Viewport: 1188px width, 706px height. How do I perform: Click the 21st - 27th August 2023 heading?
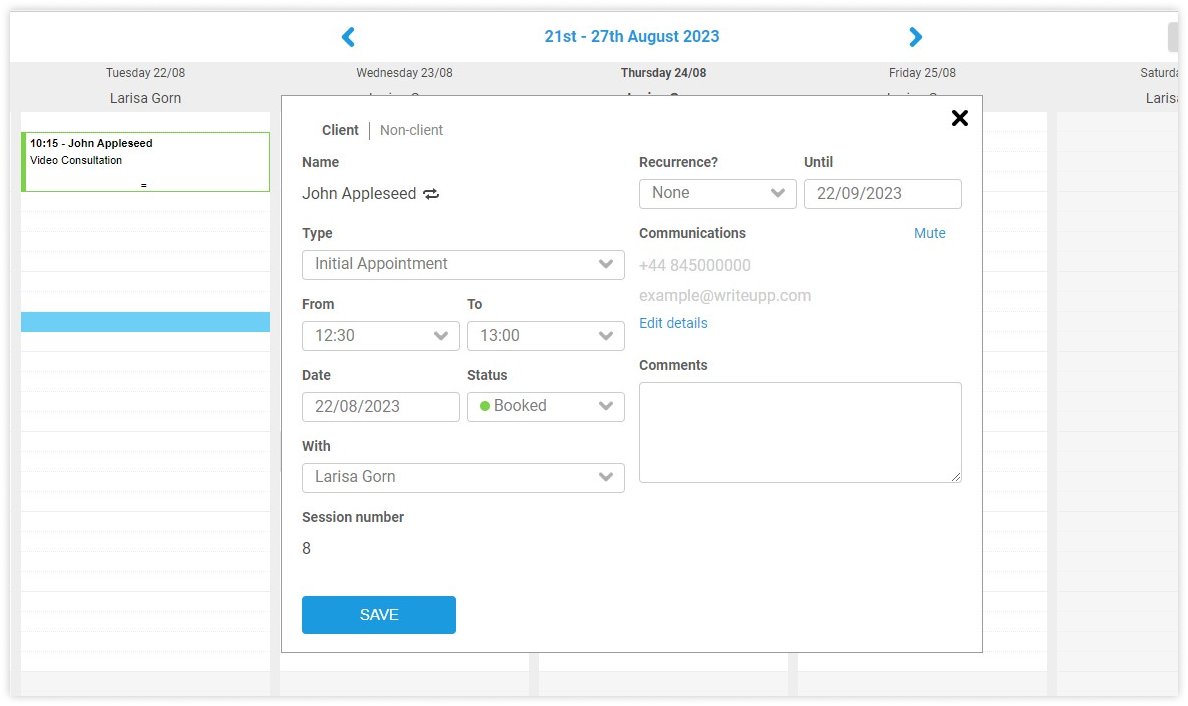[632, 36]
